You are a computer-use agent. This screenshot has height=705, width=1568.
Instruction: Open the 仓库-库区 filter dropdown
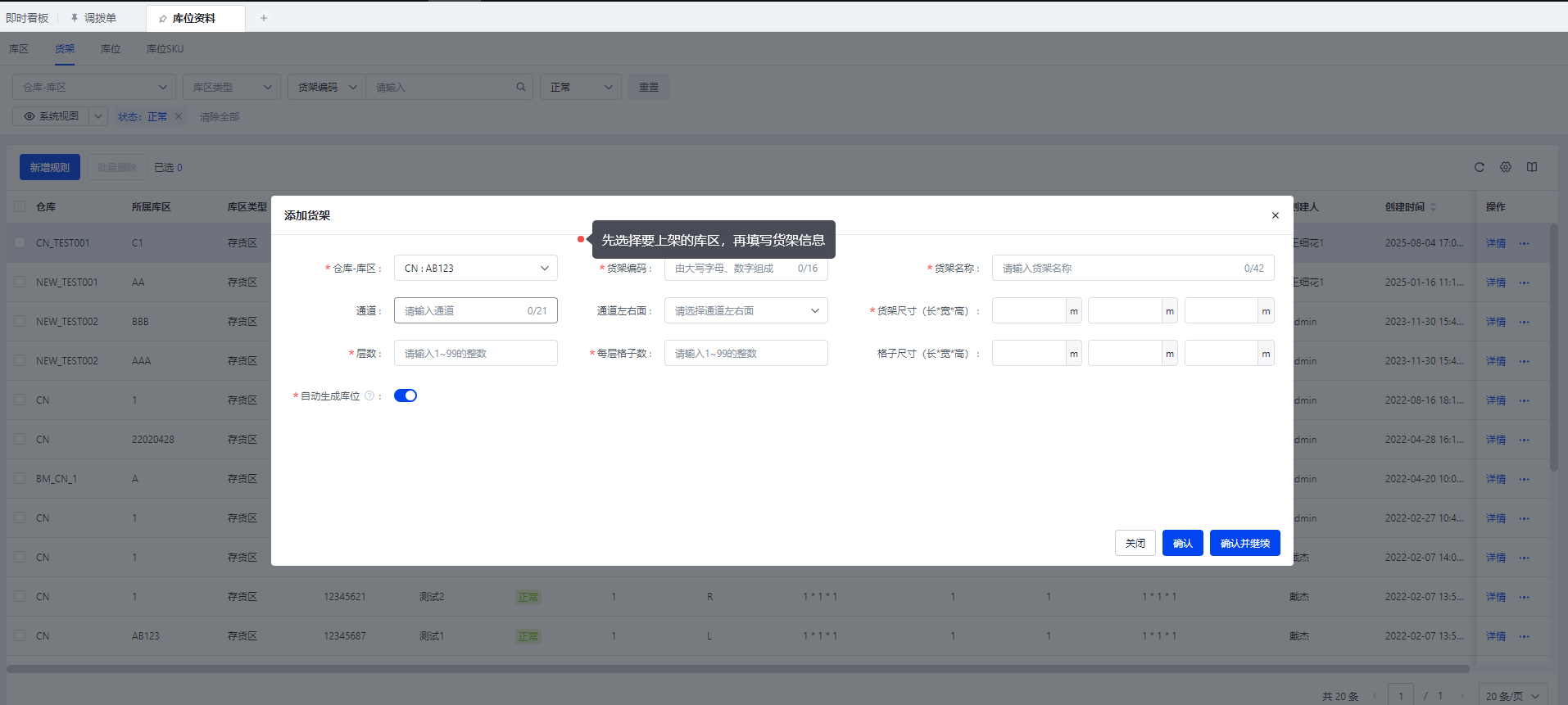point(94,87)
